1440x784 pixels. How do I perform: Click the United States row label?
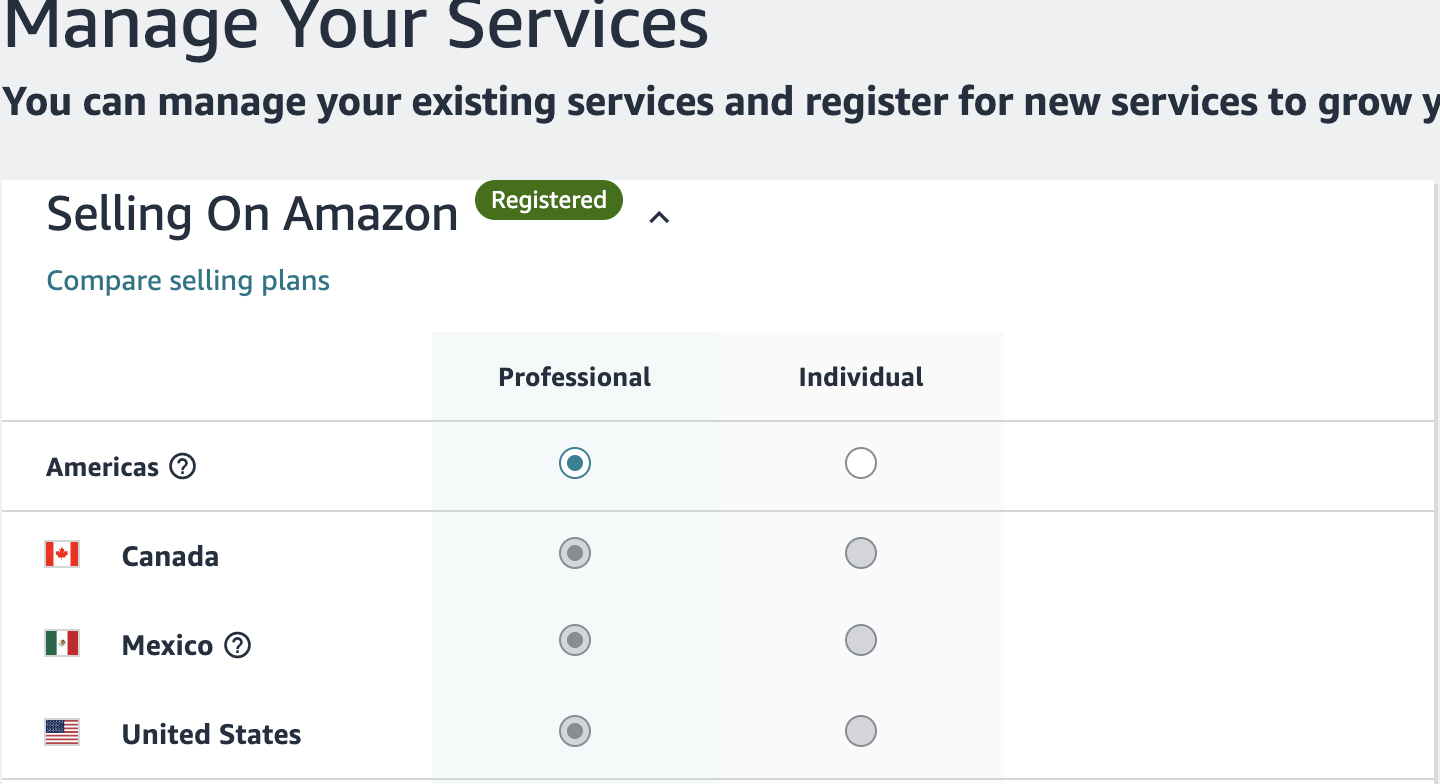pos(211,735)
